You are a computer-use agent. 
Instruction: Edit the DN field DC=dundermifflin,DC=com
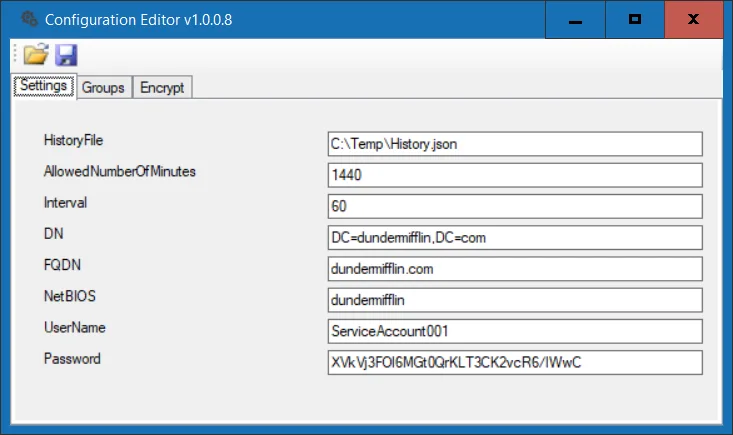515,238
